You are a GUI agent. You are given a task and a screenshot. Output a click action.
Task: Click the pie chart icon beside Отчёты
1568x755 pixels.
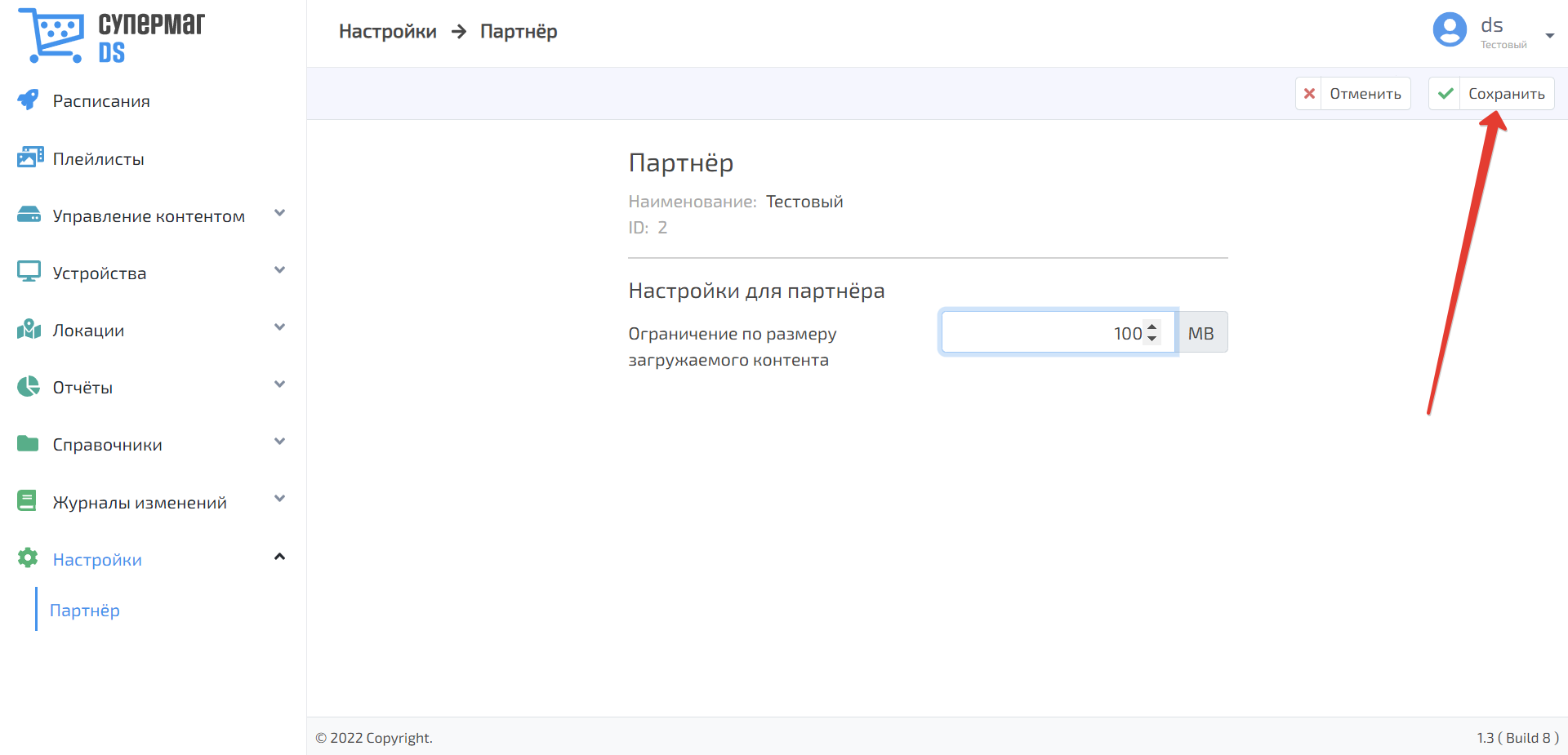(x=29, y=386)
